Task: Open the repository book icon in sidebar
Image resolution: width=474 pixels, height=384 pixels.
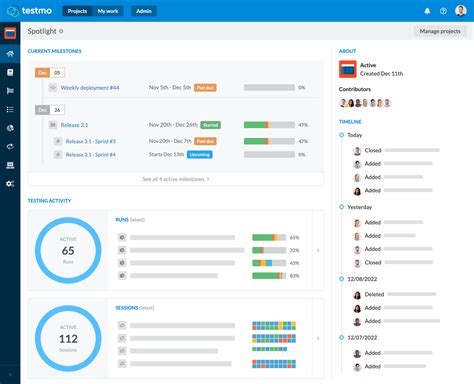Action: tap(10, 72)
